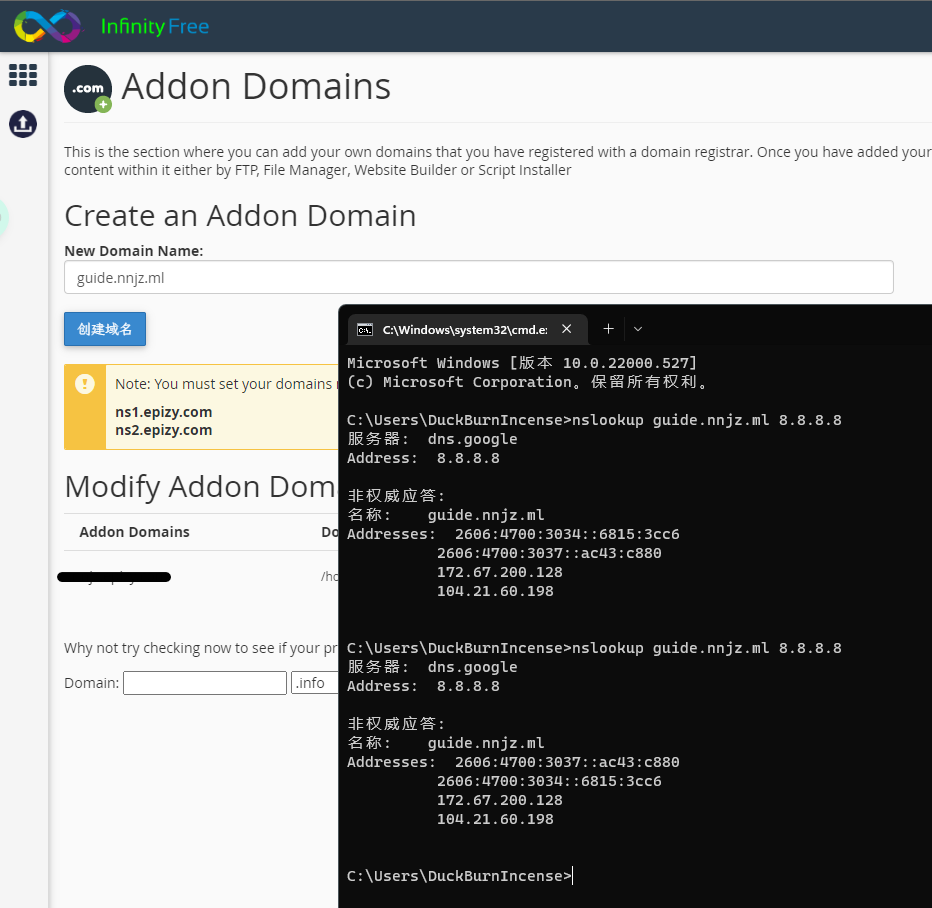Click the yellow warning exclamation icon
The image size is (932, 908).
[85, 383]
